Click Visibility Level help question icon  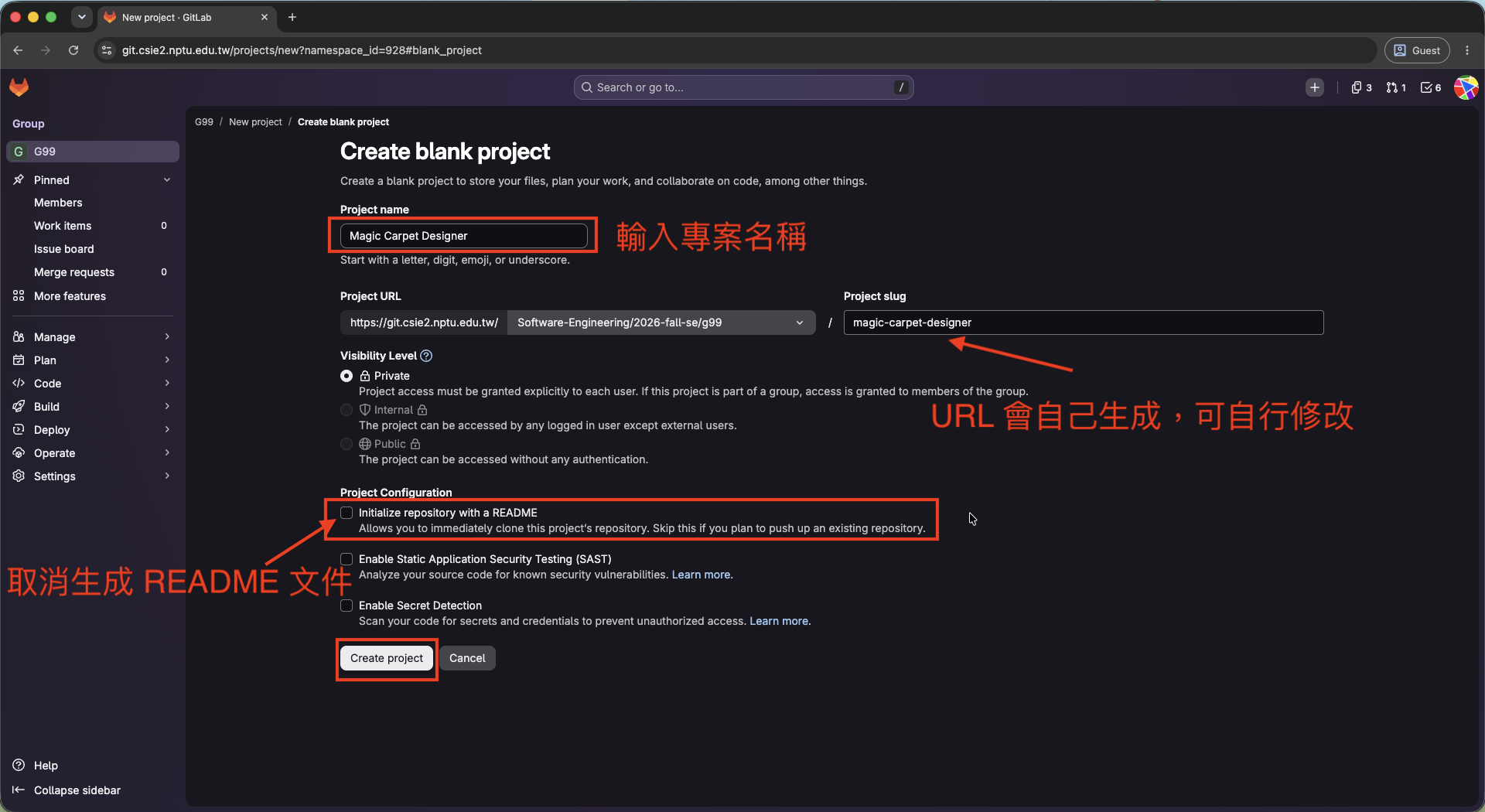426,356
